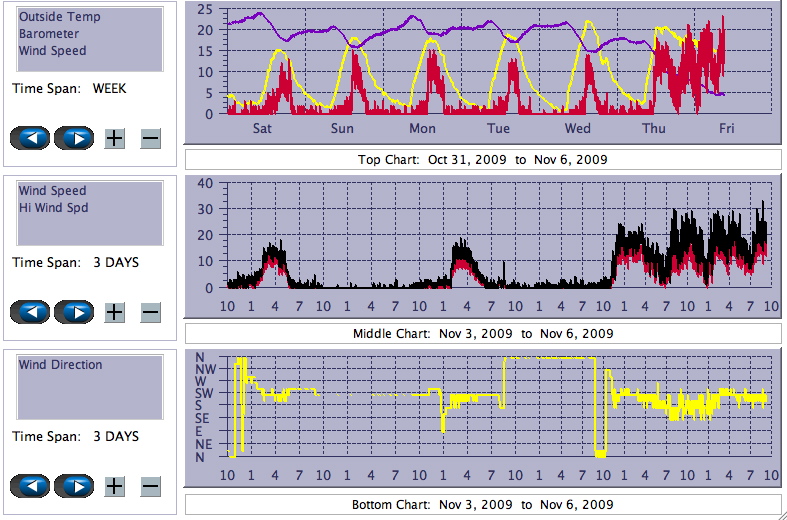787x520 pixels.
Task: Select Wind Direction in the bottom list
Action: tap(60, 365)
